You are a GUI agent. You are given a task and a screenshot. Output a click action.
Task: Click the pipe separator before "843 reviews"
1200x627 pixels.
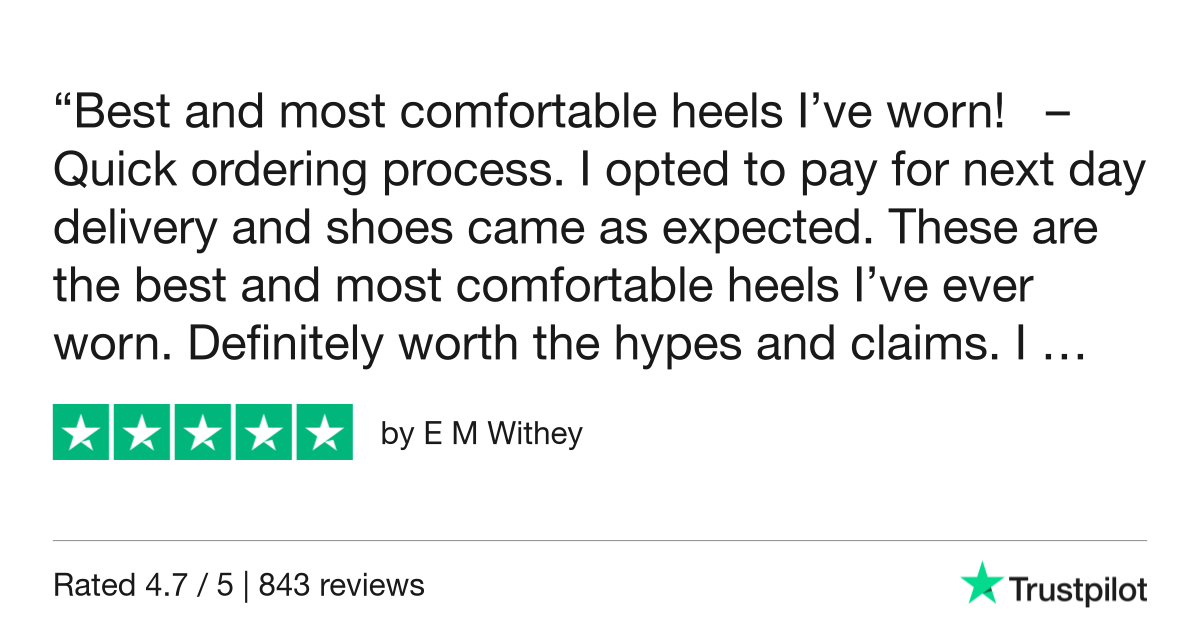tap(246, 585)
